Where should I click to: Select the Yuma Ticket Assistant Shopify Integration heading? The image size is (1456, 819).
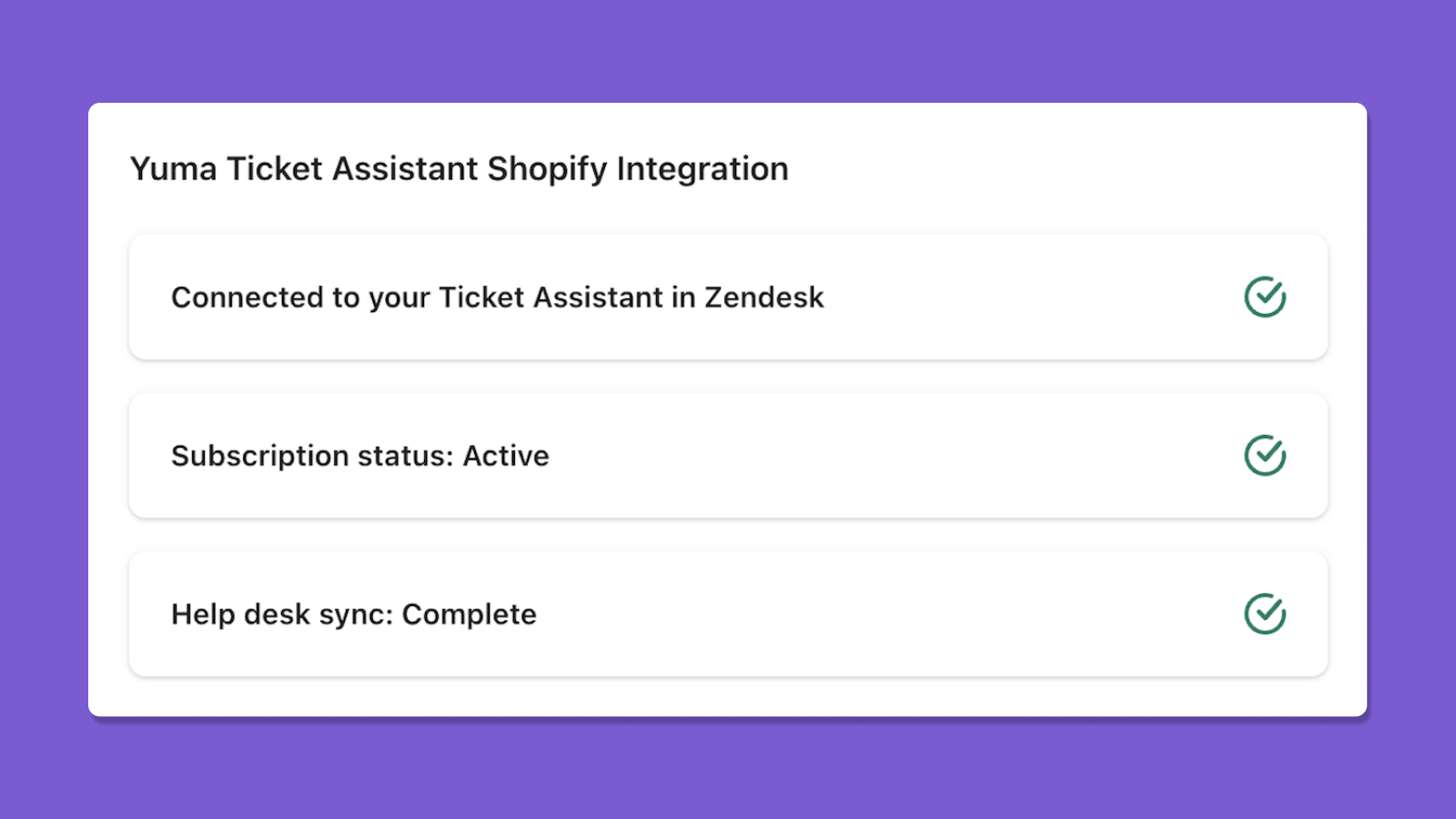459,169
